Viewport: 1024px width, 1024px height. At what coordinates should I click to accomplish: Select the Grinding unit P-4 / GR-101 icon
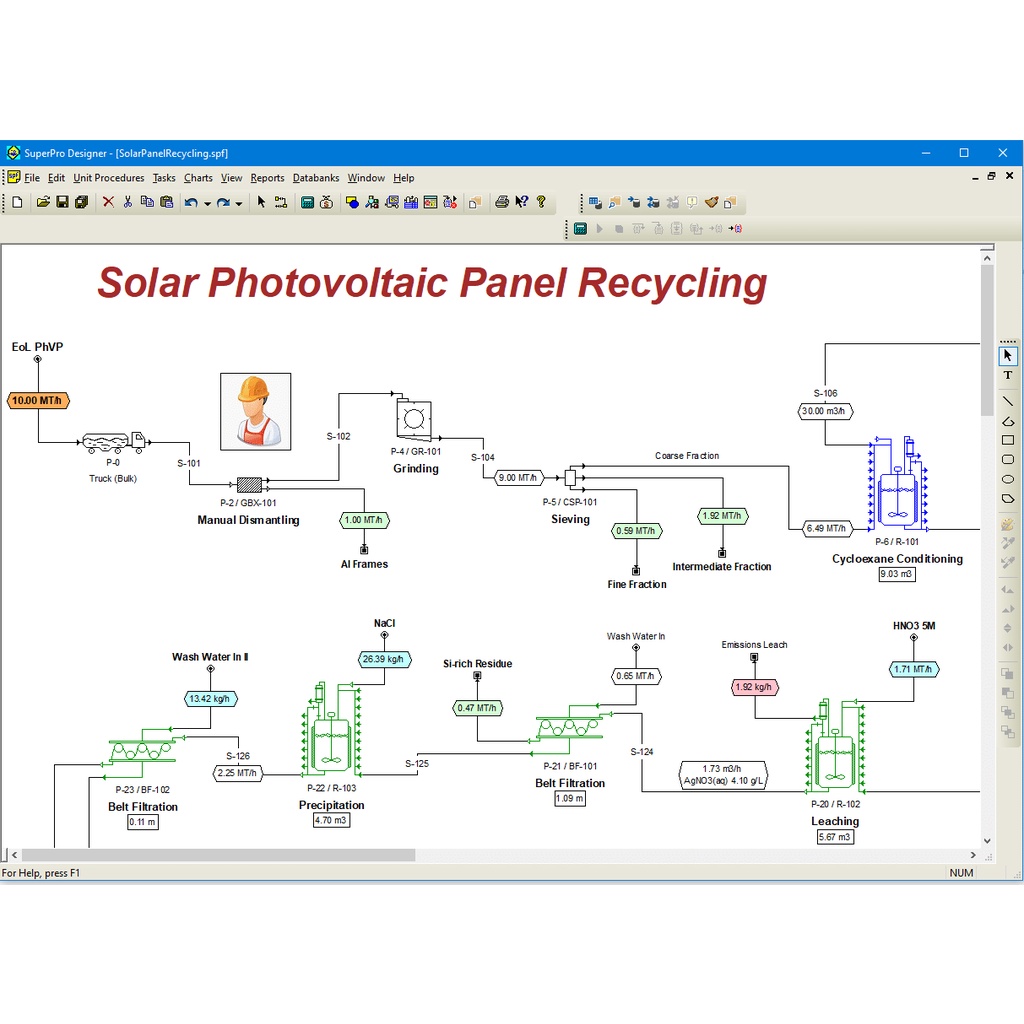pyautogui.click(x=412, y=418)
